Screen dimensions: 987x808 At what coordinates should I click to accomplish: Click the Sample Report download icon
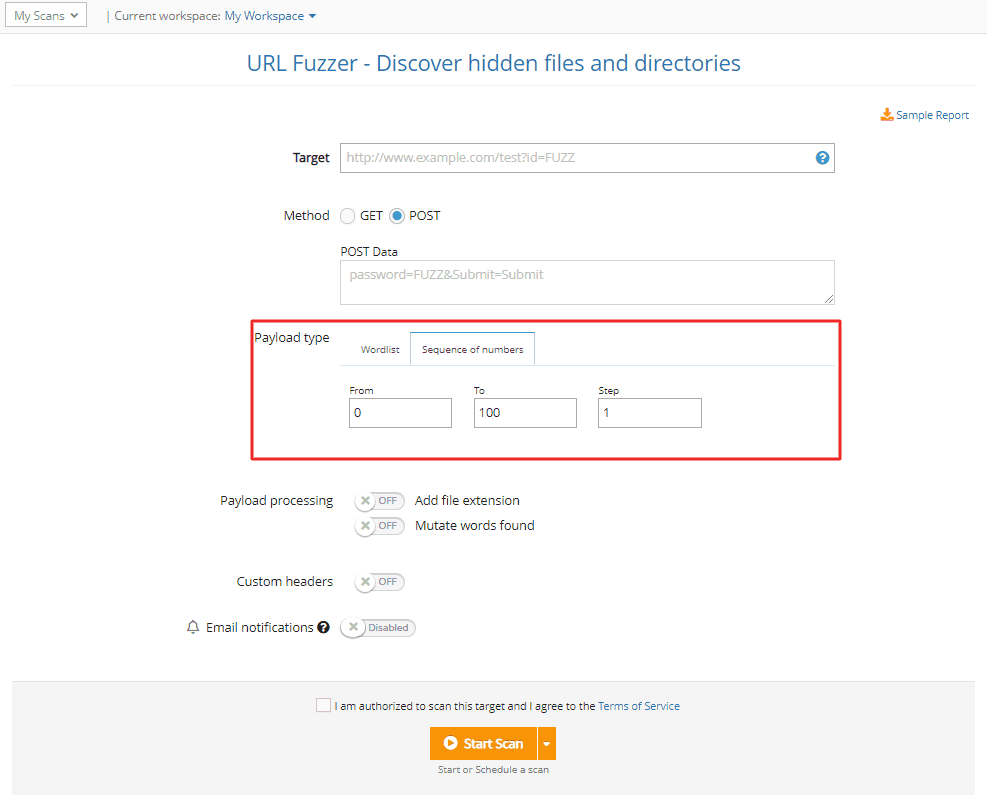[x=887, y=114]
